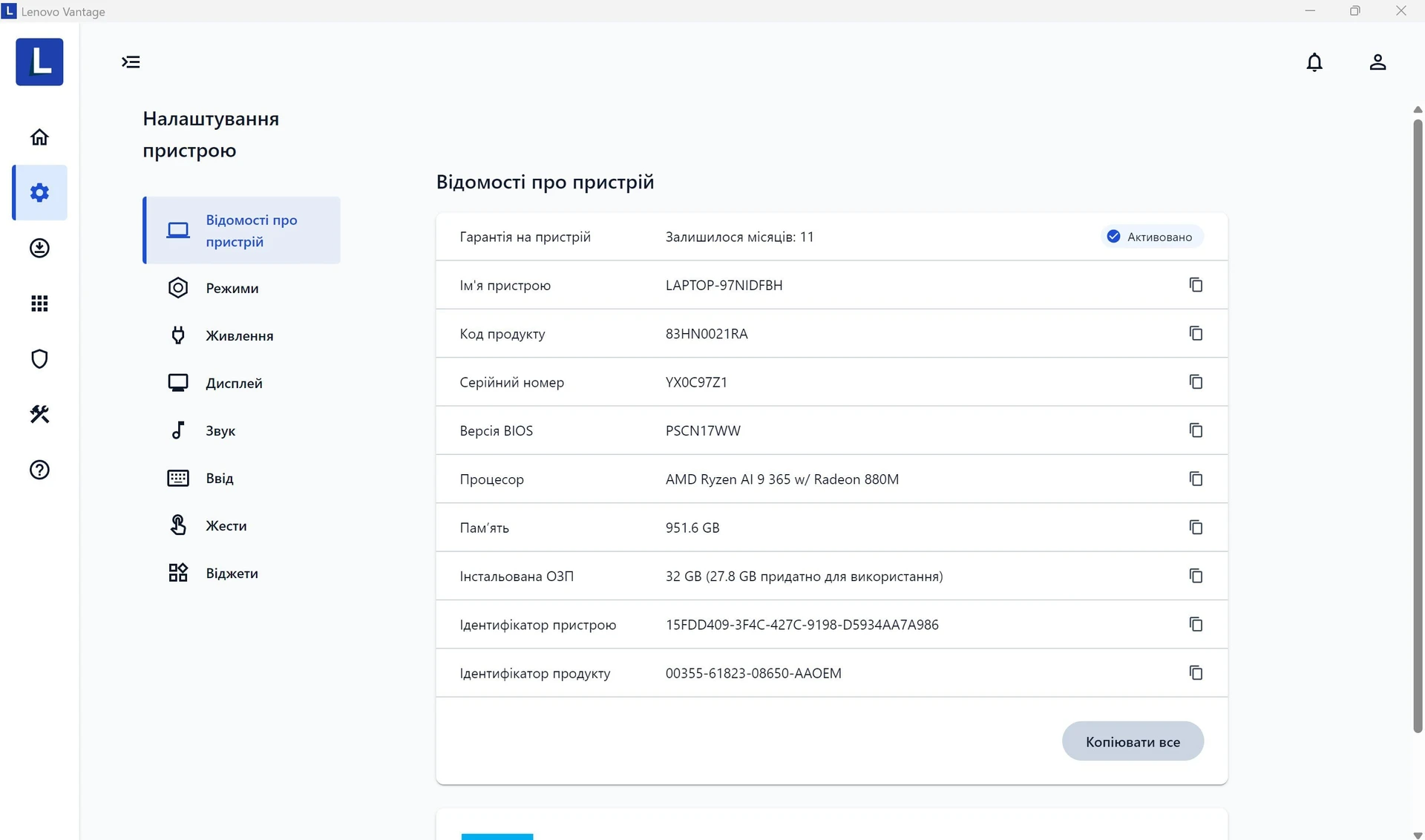Collapse the navigation menu with hamburger icon
The height and width of the screenshot is (840, 1425).
131,62
